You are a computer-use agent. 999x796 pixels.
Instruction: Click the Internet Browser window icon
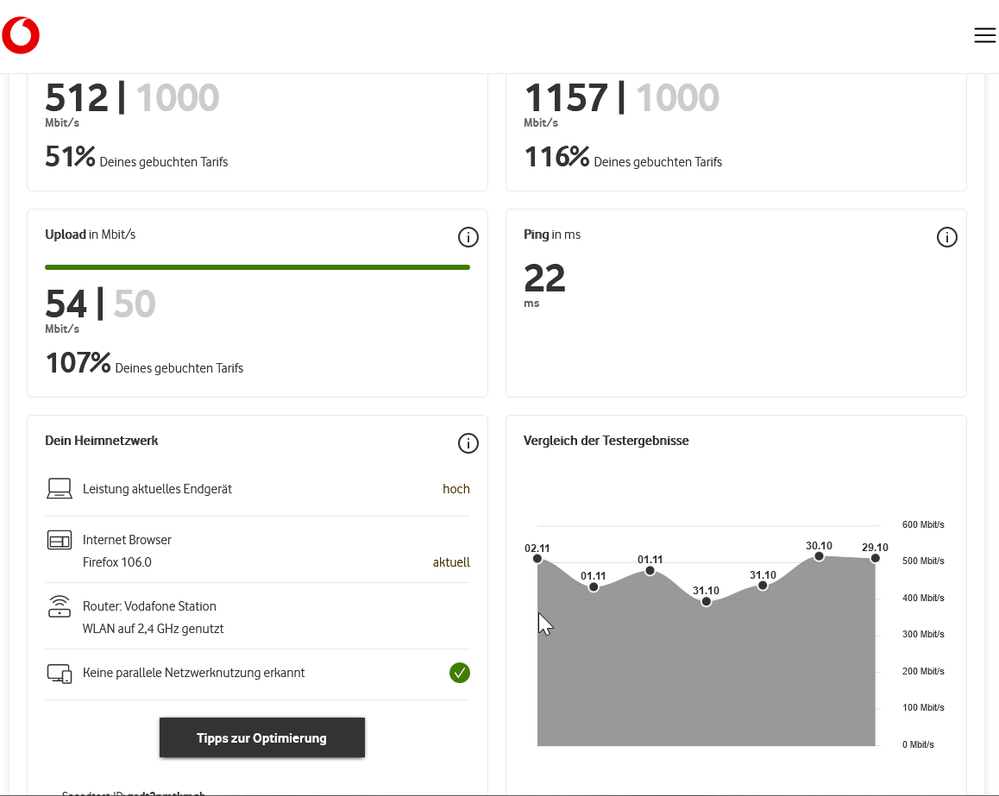coord(60,541)
